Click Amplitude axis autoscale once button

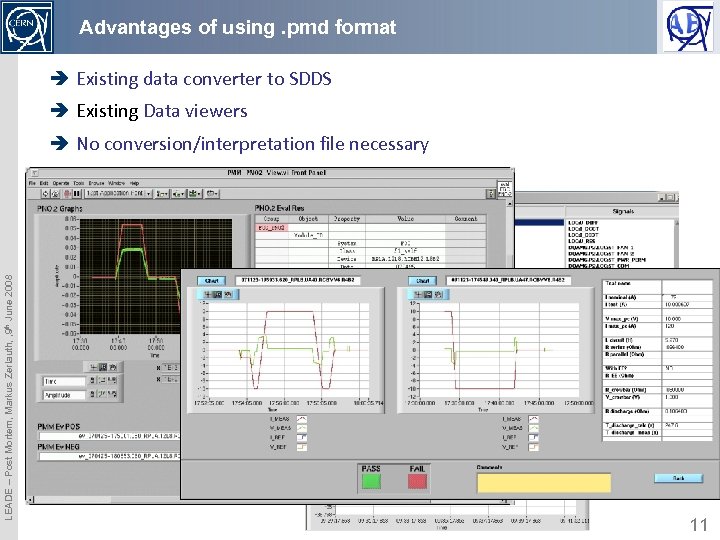(102, 394)
